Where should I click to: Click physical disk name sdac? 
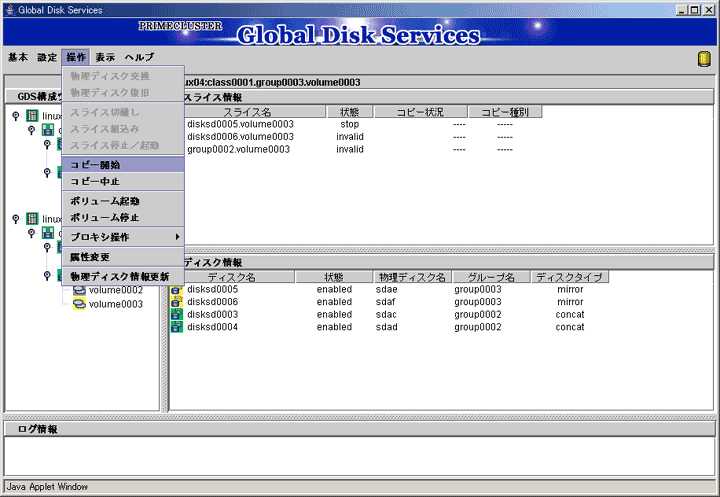tap(386, 314)
